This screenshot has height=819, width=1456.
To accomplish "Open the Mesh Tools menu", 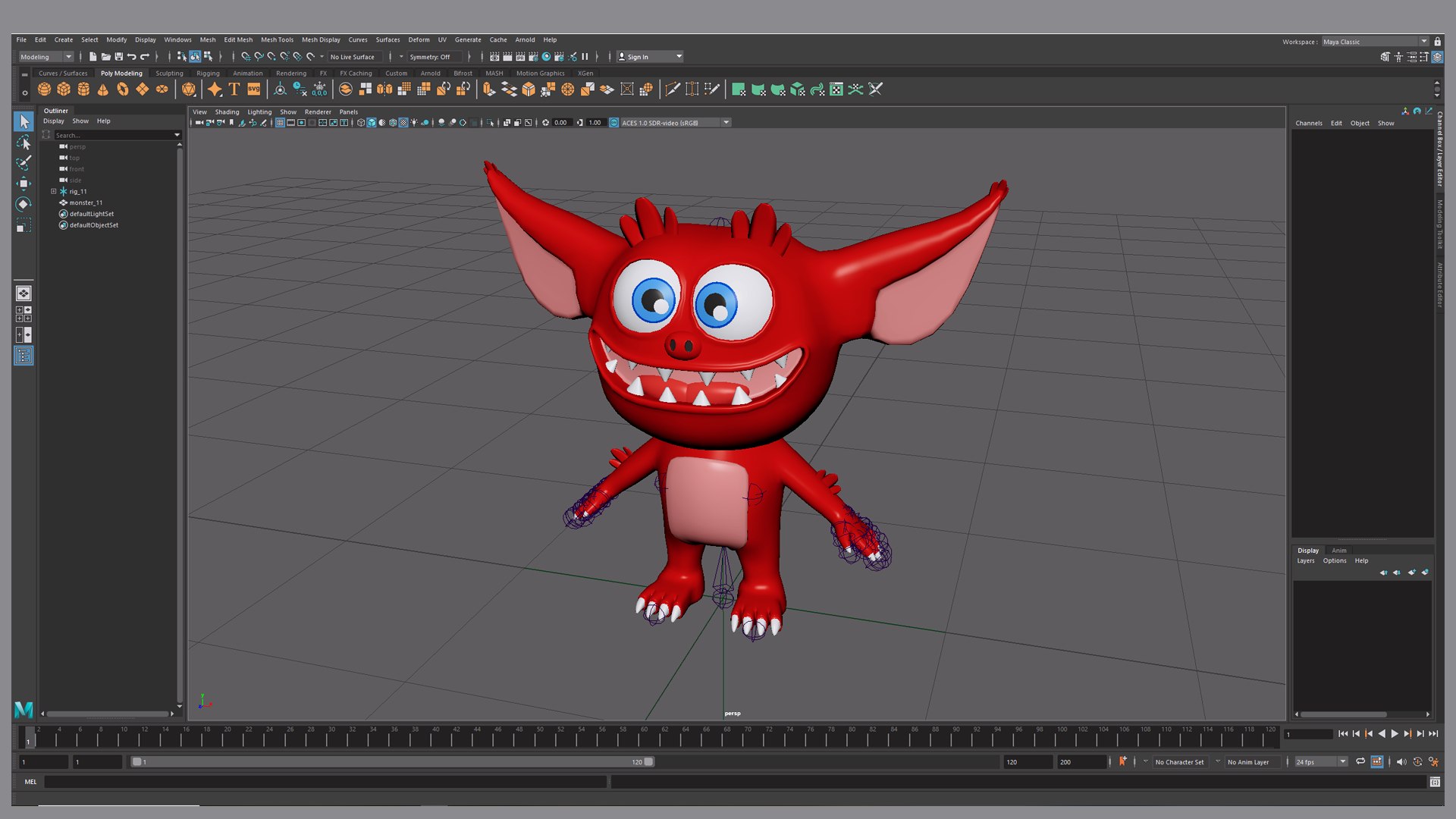I will pyautogui.click(x=277, y=39).
